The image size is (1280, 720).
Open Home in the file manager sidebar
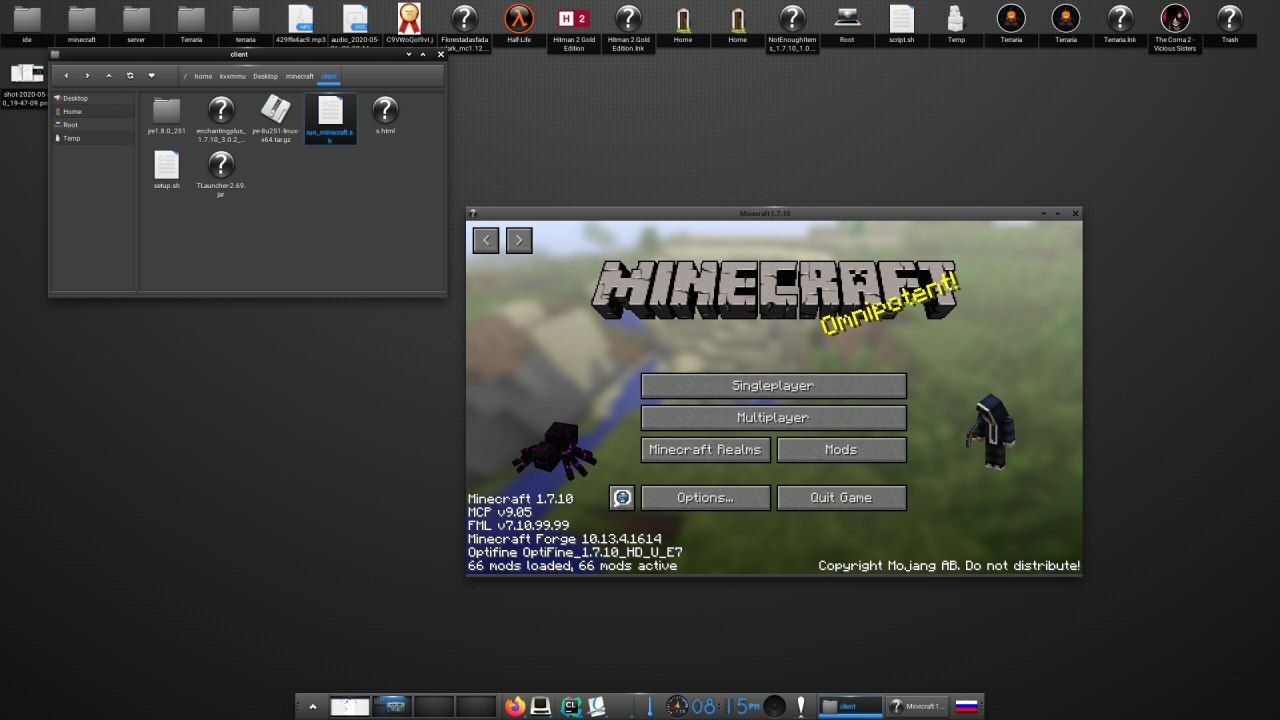[92, 112]
